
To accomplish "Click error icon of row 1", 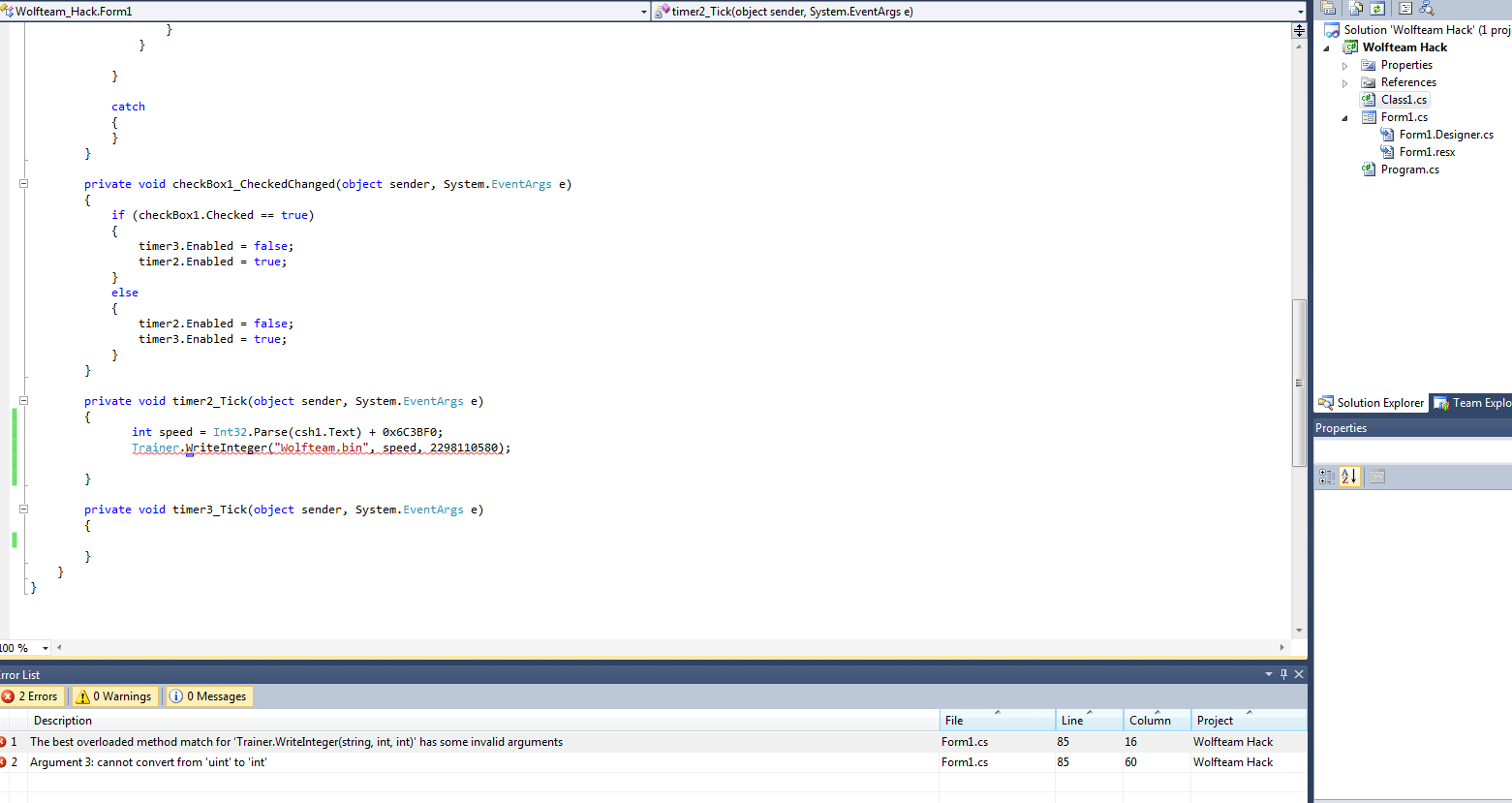I will pyautogui.click(x=3, y=742).
